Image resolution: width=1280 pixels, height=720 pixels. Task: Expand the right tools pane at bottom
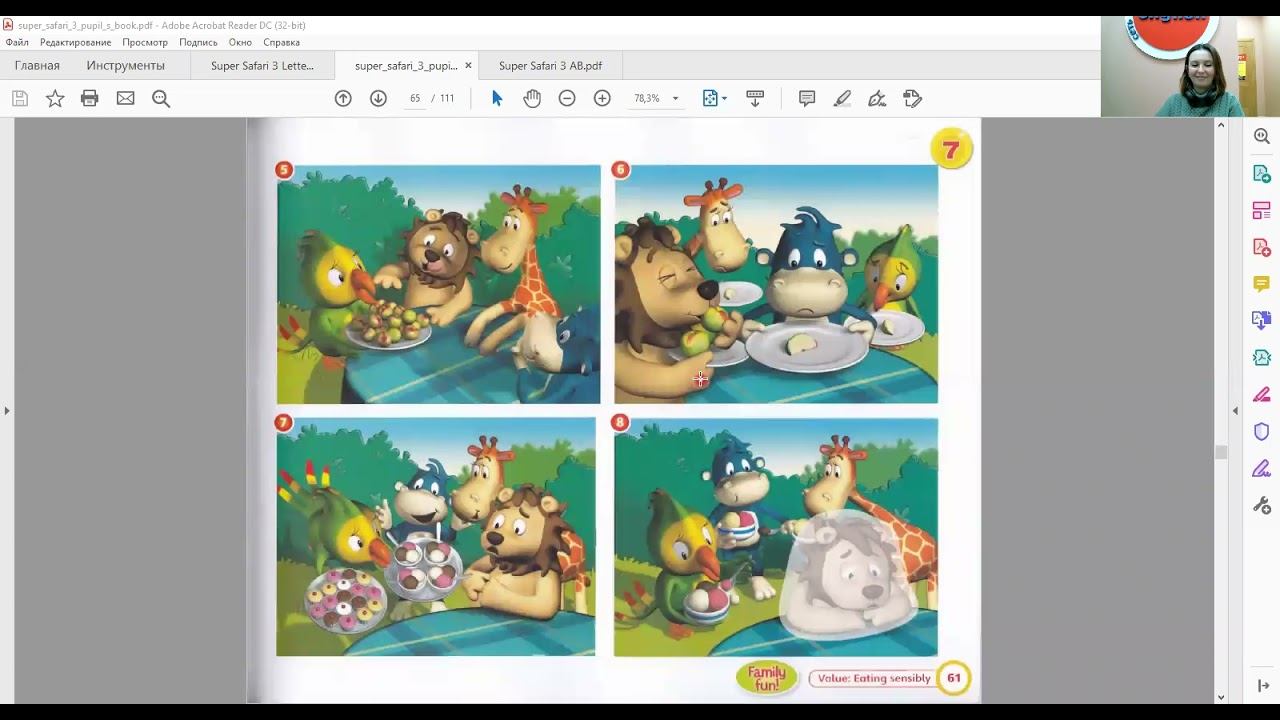coord(1263,686)
